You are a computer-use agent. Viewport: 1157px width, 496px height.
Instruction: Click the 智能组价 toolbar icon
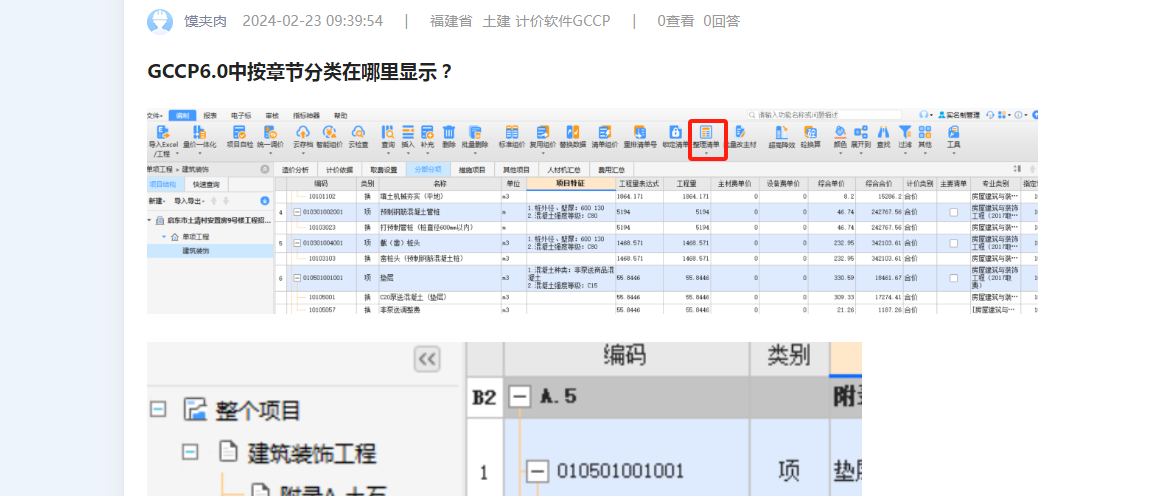[330, 132]
